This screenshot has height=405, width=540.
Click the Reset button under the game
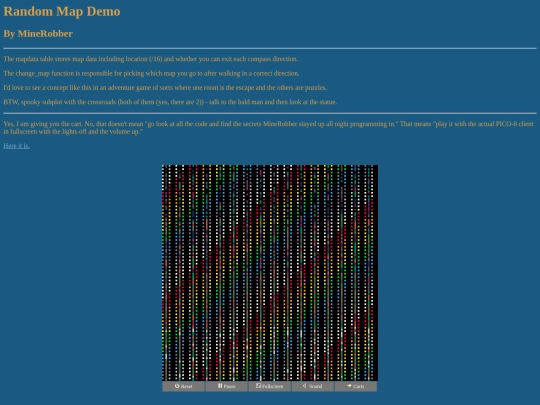click(184, 386)
